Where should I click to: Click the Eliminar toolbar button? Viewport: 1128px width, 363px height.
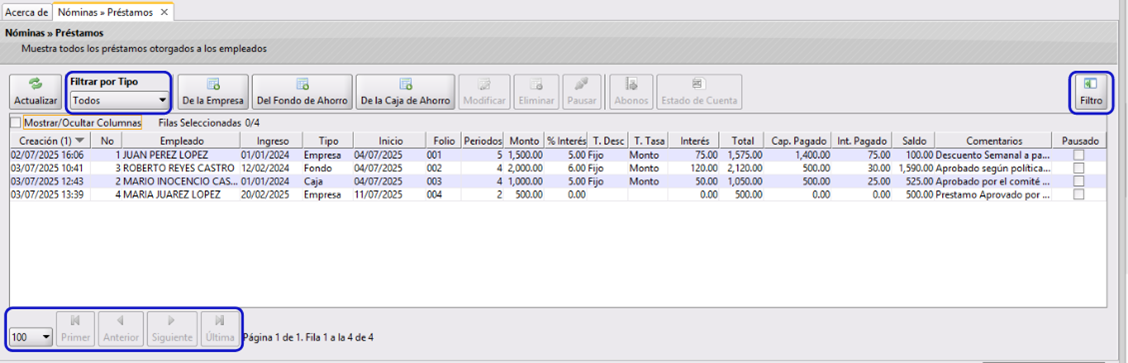(537, 93)
